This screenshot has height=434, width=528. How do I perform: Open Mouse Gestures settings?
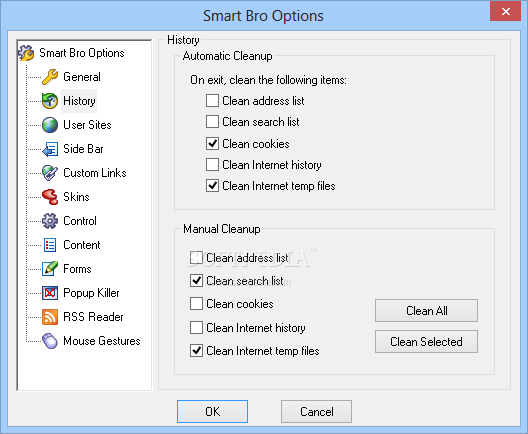click(102, 341)
